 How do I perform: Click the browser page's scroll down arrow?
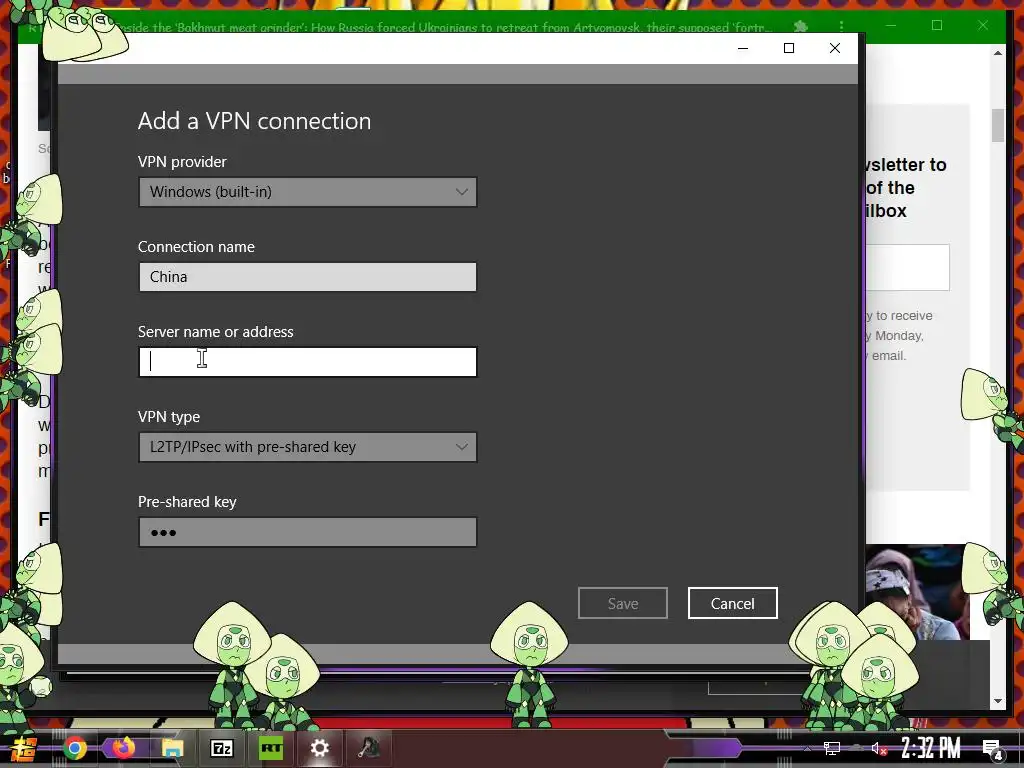click(998, 701)
